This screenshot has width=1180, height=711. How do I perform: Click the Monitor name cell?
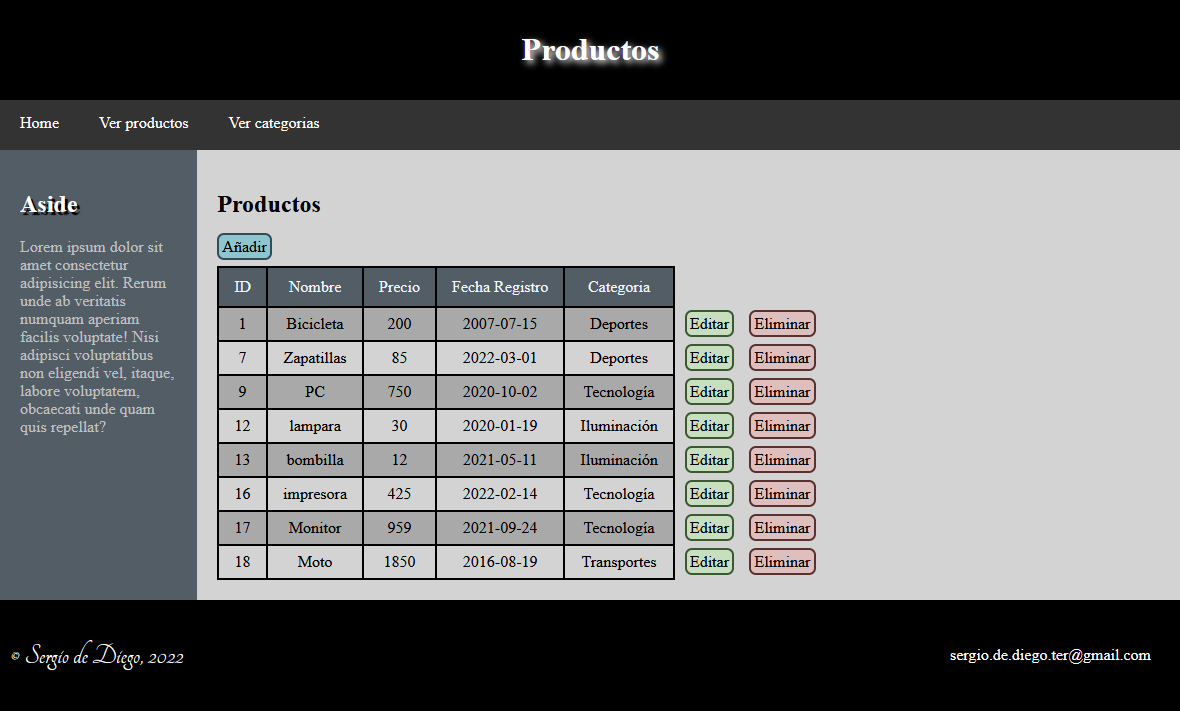[315, 528]
